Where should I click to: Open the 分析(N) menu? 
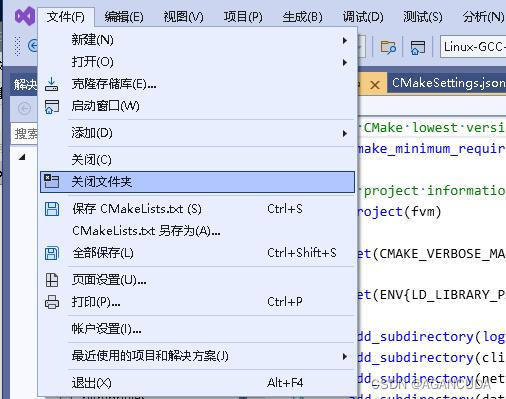(x=483, y=17)
